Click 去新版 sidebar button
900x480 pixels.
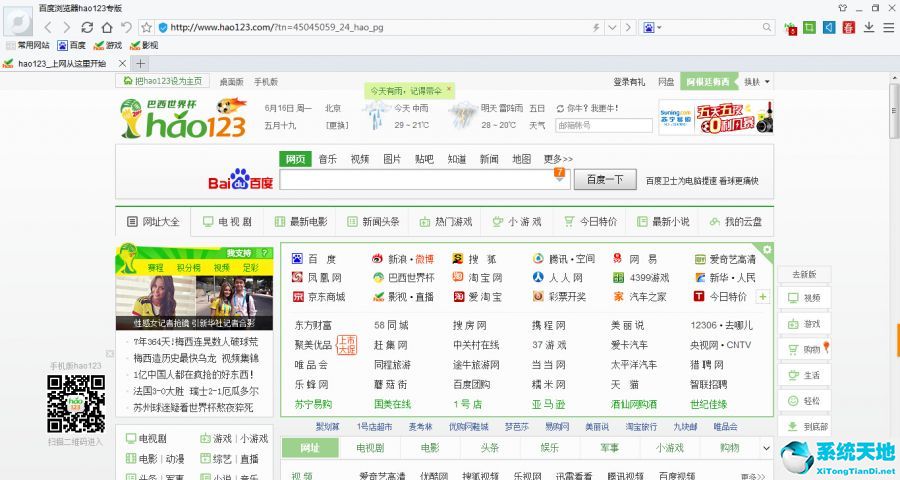tap(804, 274)
